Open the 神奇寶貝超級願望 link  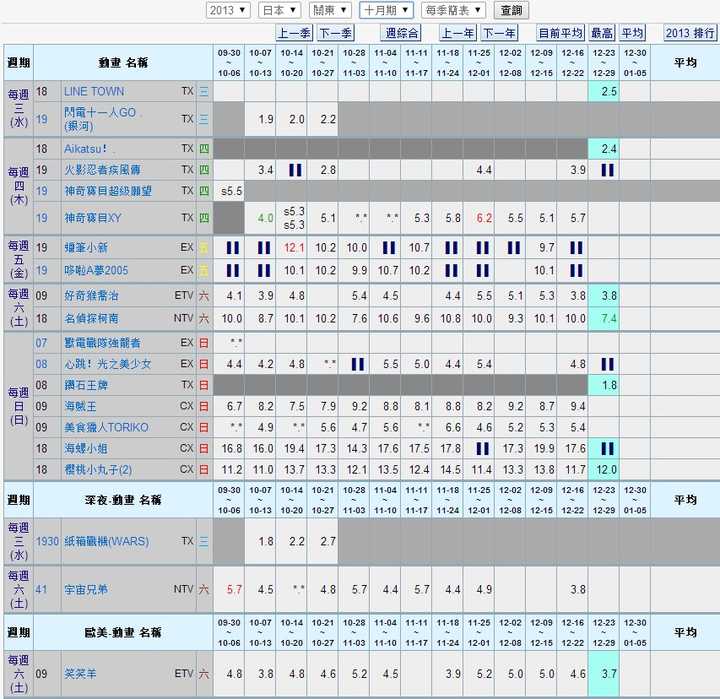pos(108,191)
